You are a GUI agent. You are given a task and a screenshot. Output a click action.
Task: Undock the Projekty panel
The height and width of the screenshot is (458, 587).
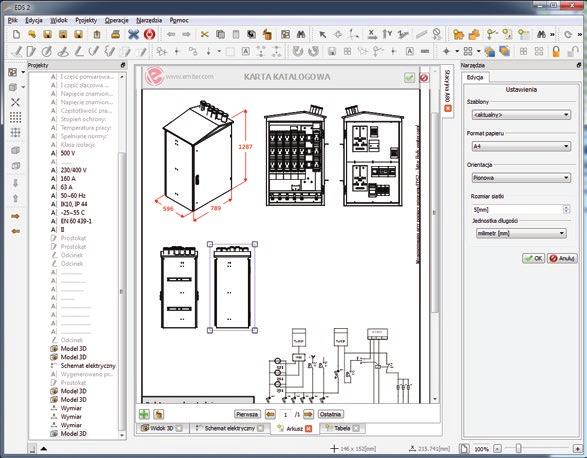tap(123, 65)
